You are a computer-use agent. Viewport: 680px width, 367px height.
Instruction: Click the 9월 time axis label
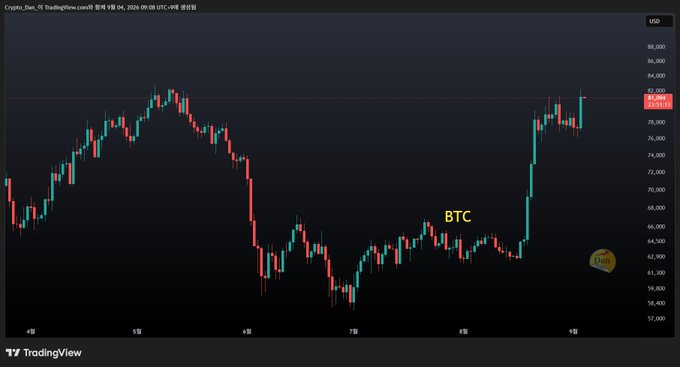coord(573,331)
